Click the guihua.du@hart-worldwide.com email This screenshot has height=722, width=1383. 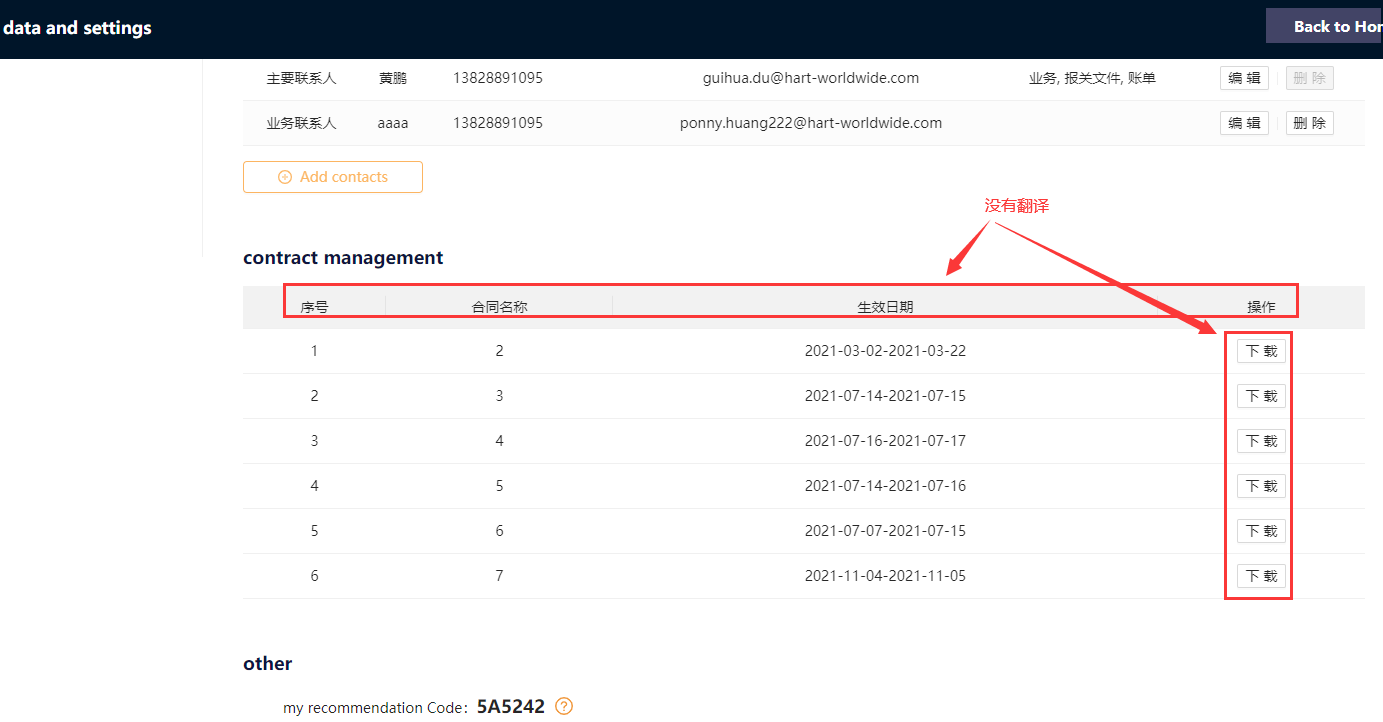click(x=810, y=78)
